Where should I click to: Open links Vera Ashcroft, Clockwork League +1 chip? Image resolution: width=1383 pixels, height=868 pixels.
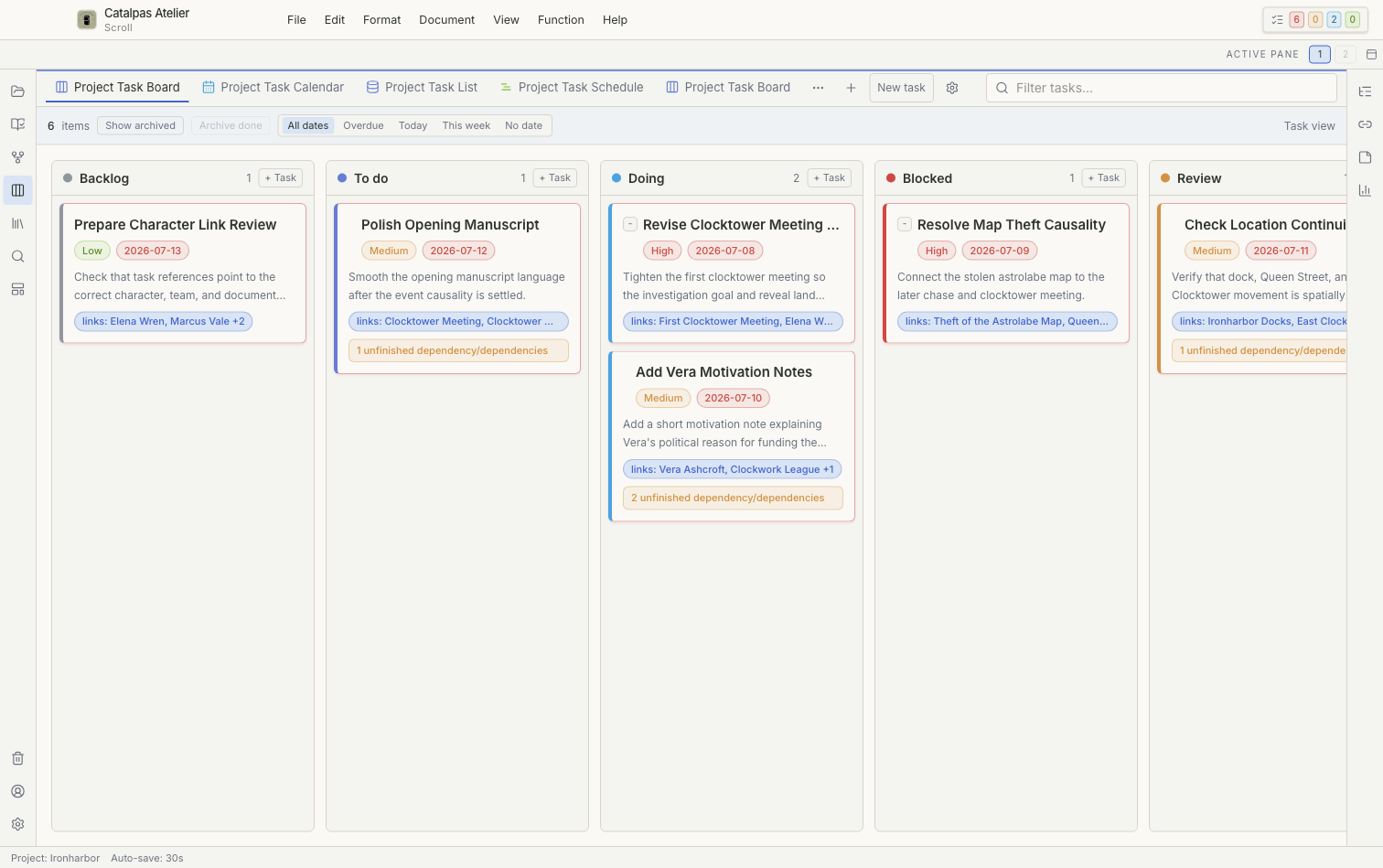(733, 469)
